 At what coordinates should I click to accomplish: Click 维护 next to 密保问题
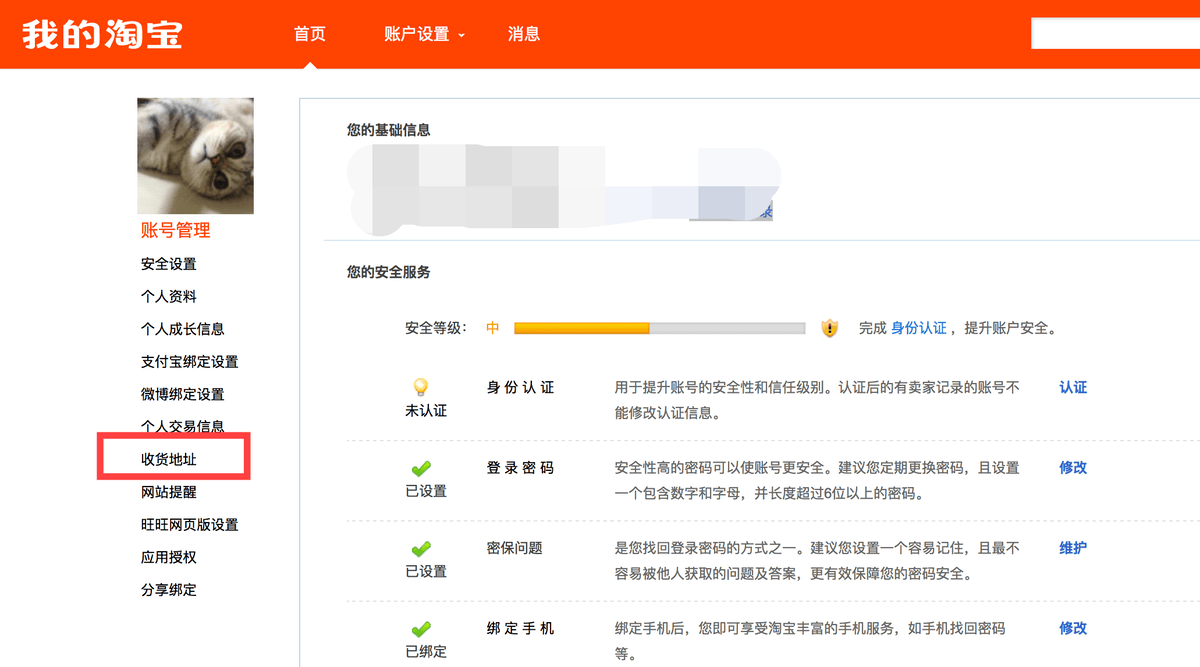1073,548
